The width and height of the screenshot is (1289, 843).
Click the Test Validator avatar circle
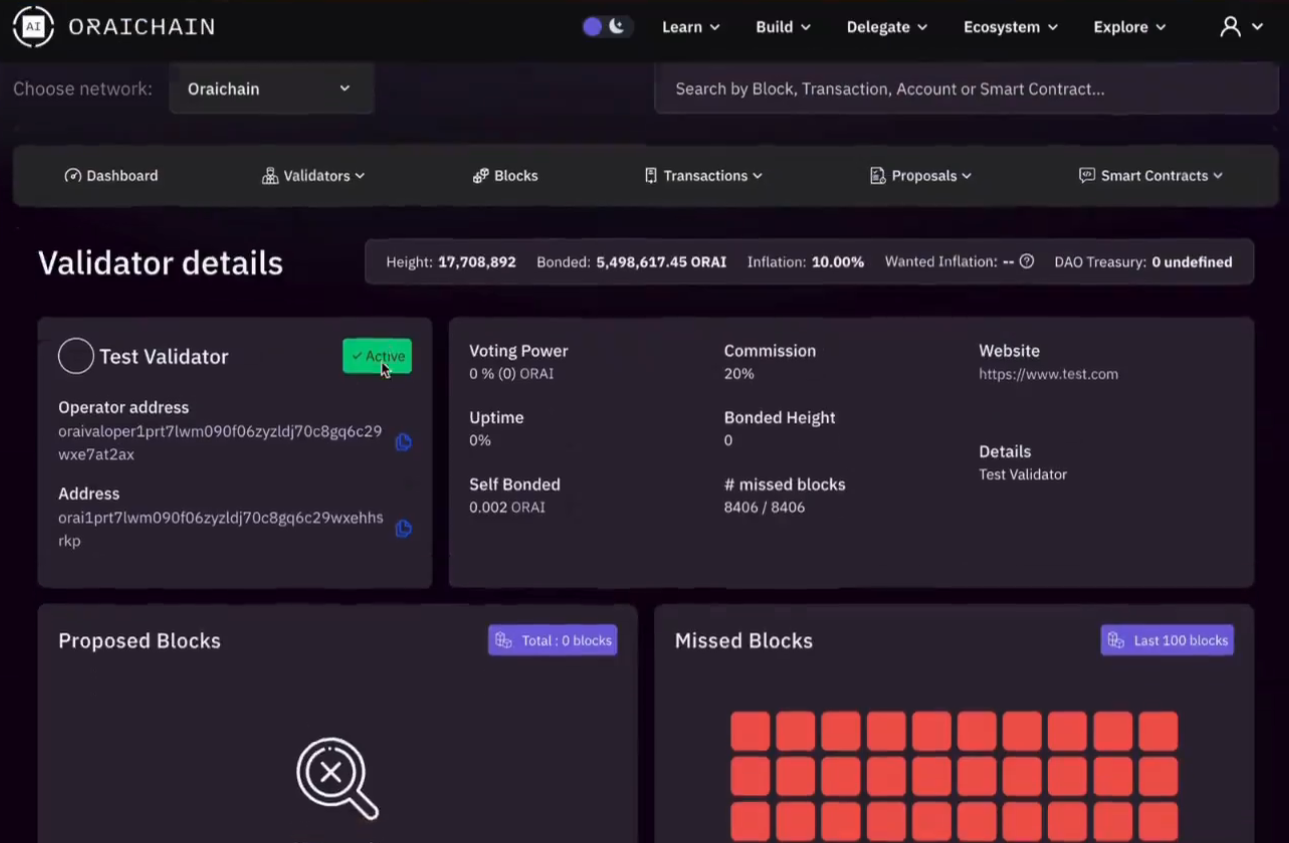[x=76, y=356]
